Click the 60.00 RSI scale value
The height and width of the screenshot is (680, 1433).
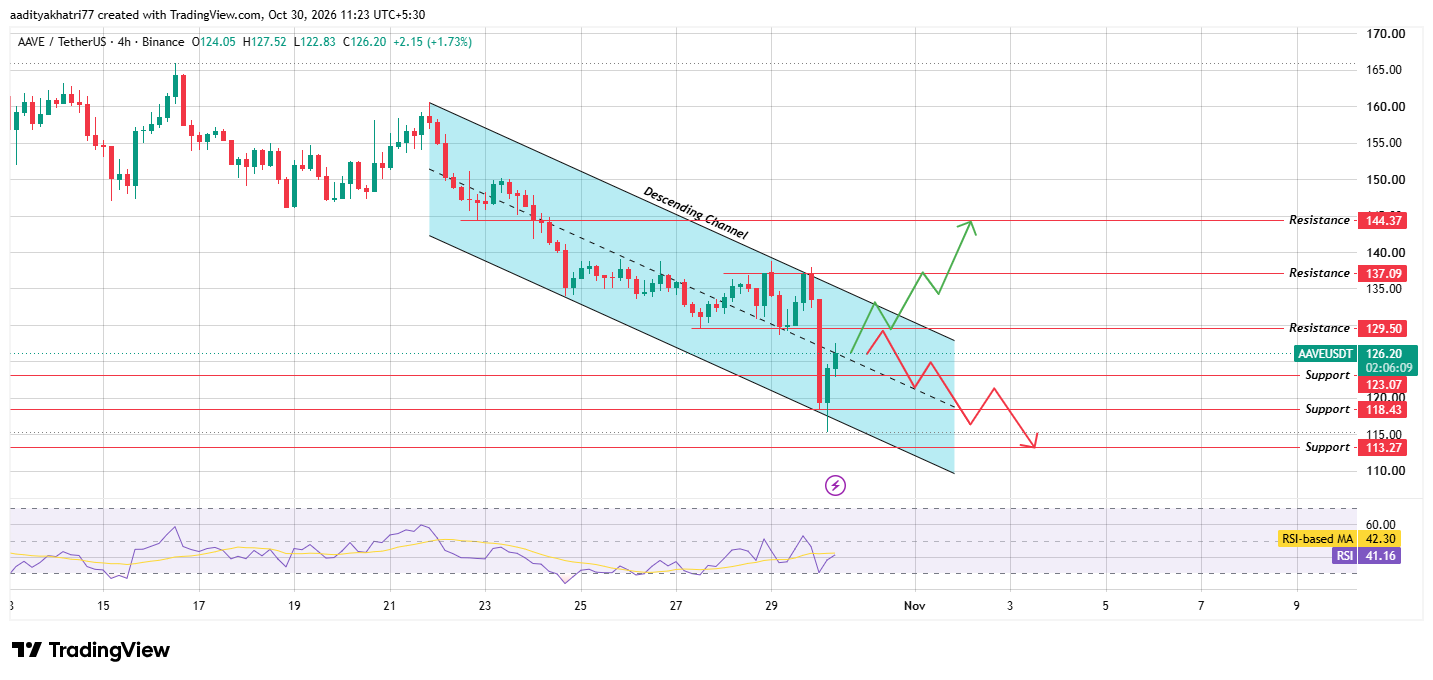click(1380, 525)
